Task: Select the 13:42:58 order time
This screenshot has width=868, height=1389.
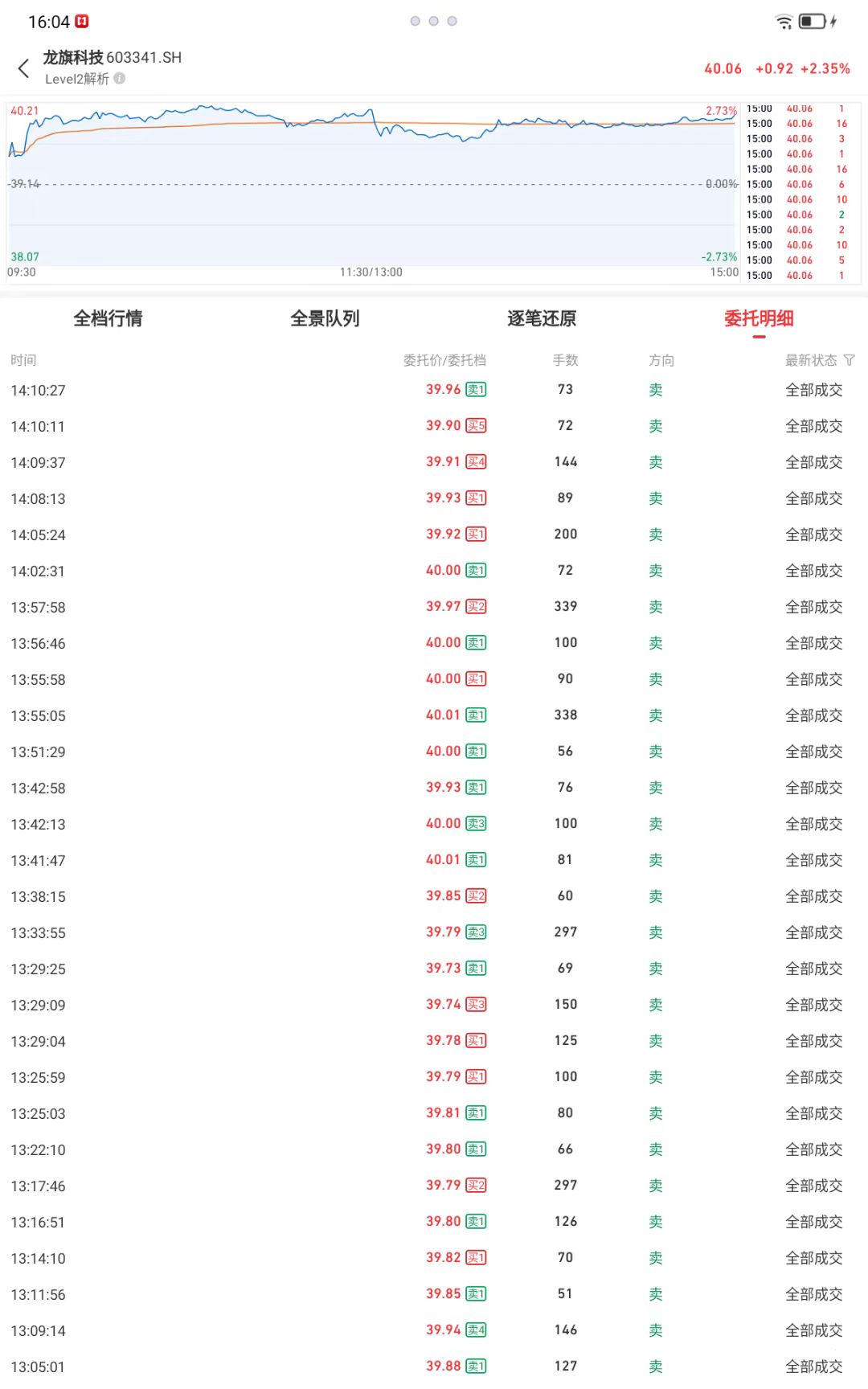Action: (x=38, y=789)
